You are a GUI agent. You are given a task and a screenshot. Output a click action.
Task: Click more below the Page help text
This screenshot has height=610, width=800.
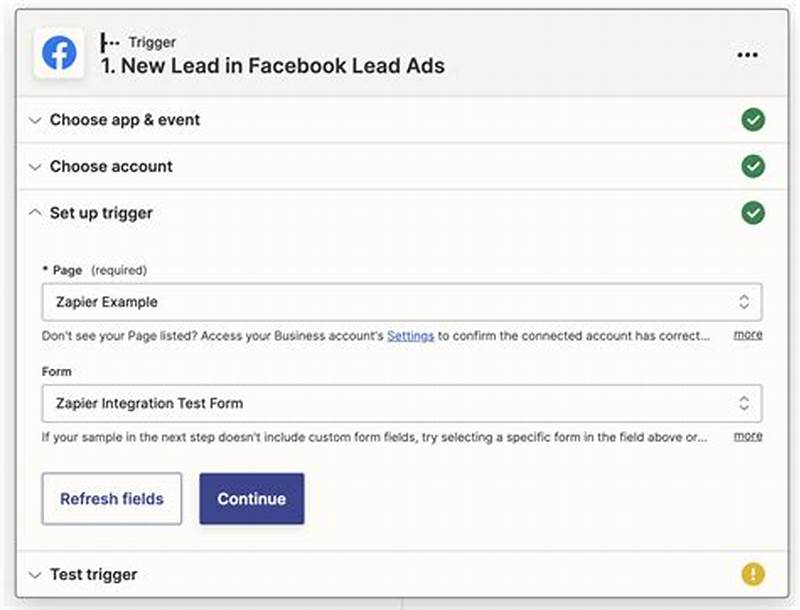coord(748,336)
